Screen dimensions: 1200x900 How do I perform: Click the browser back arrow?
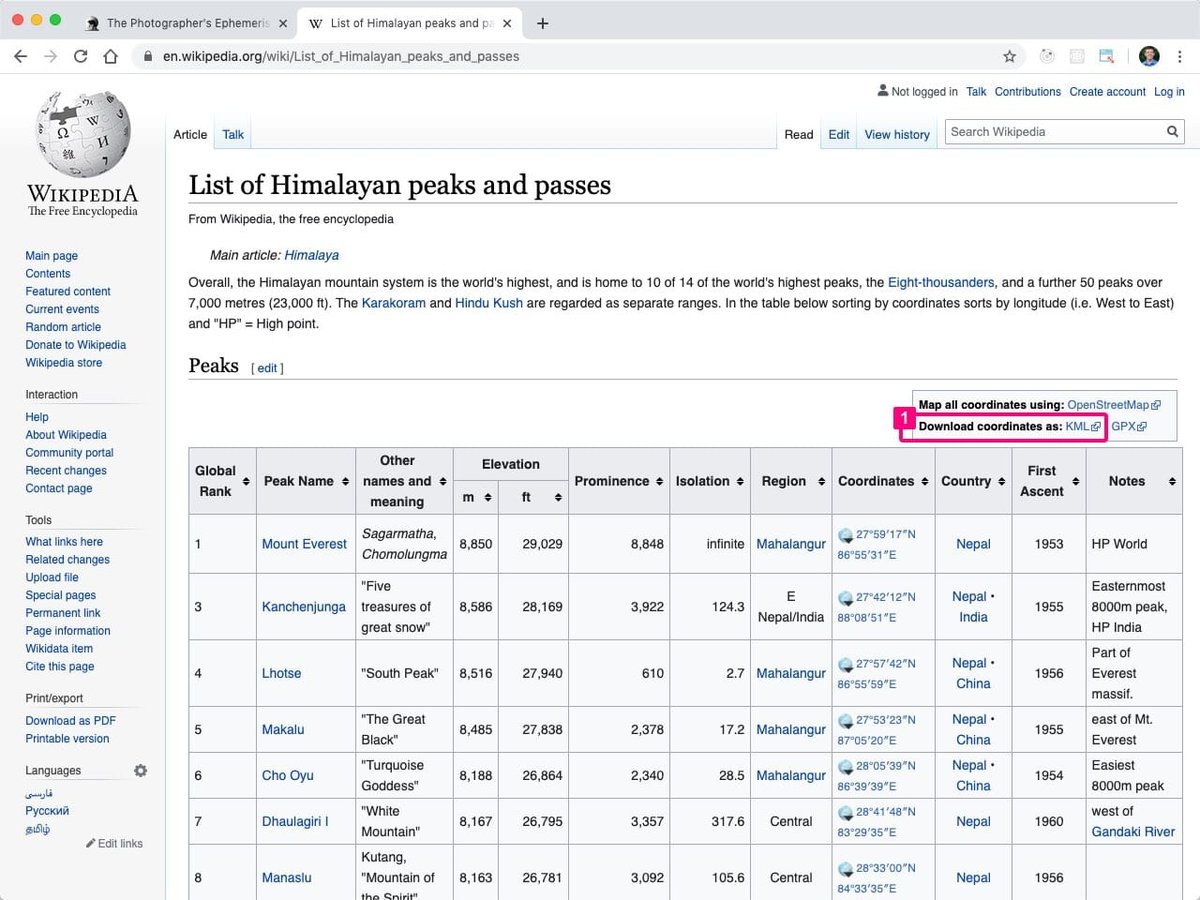click(x=20, y=56)
